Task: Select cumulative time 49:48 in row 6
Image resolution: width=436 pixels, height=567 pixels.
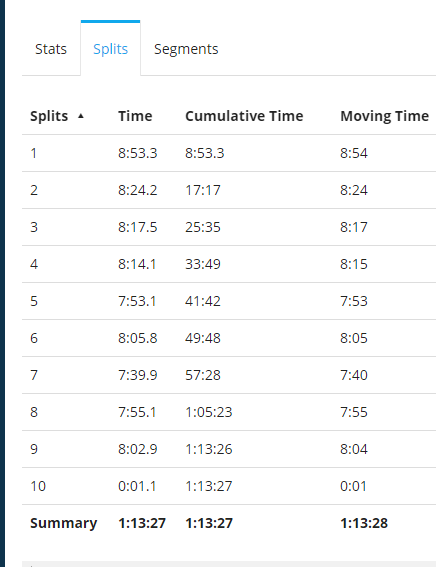Action: tap(203, 338)
